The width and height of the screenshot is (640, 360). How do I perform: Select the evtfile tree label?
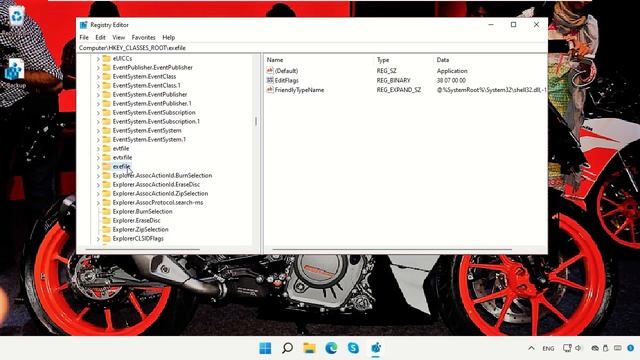121,149
